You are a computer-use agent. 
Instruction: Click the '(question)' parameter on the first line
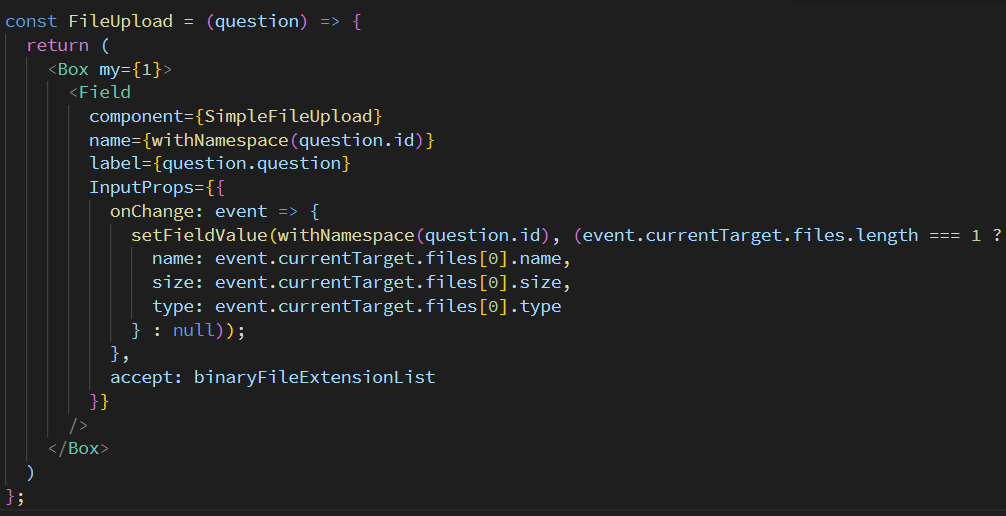point(257,21)
